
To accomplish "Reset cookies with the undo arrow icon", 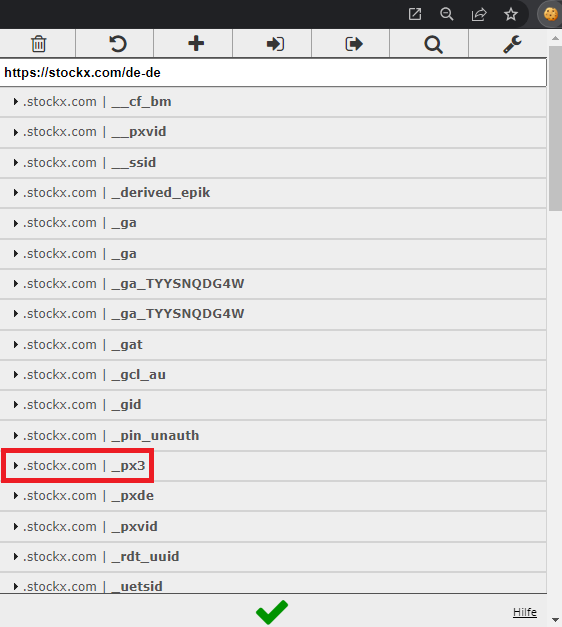I will (x=118, y=44).
